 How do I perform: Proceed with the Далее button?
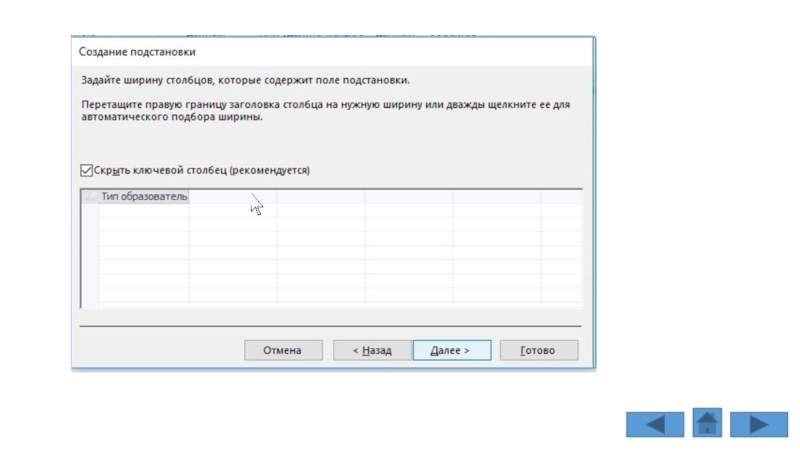[x=452, y=351]
